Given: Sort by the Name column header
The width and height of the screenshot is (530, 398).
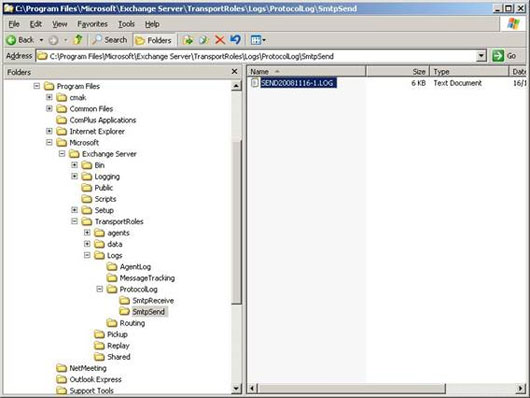Looking at the screenshot, I should click(x=306, y=71).
